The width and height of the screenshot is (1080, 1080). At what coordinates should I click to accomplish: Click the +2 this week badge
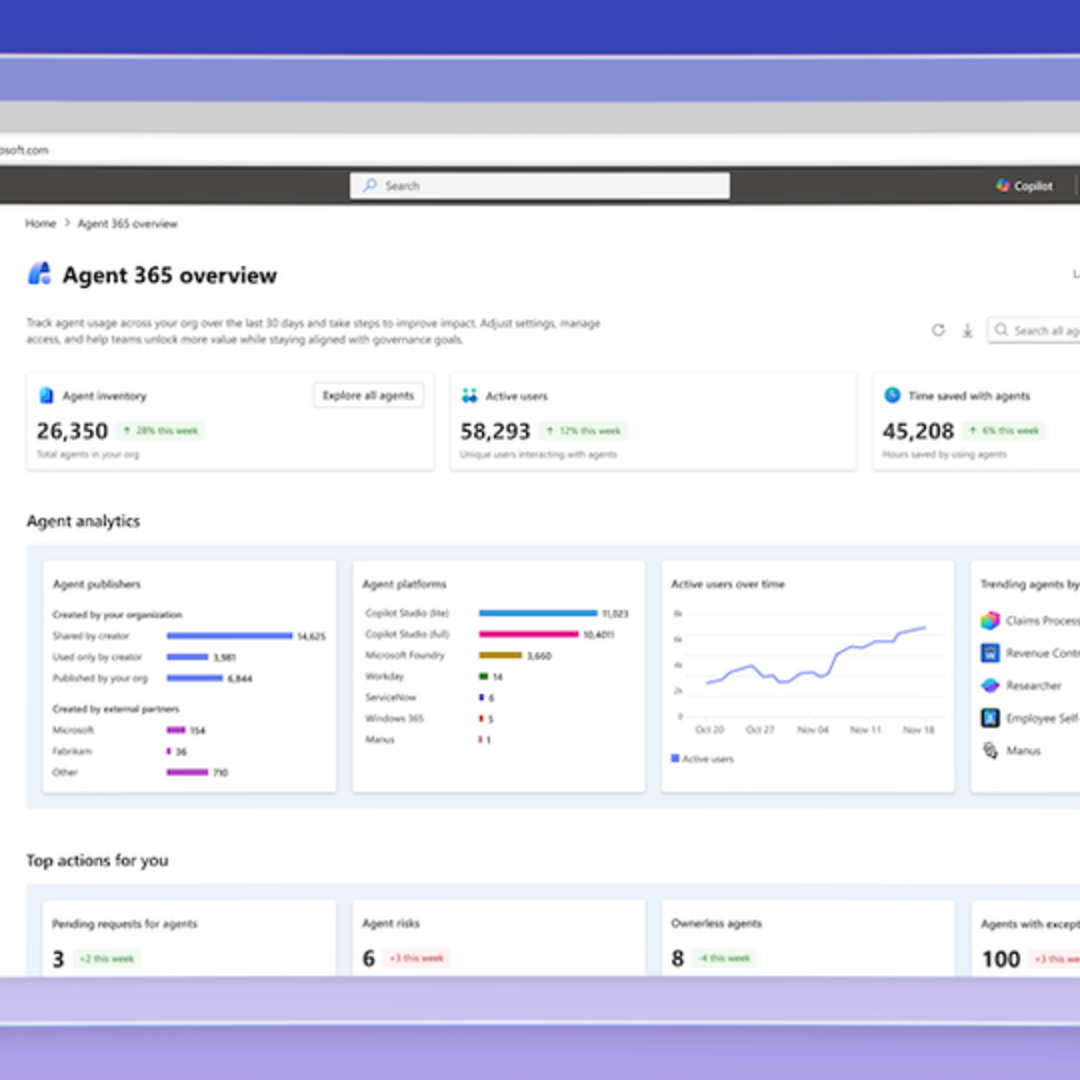tap(107, 958)
